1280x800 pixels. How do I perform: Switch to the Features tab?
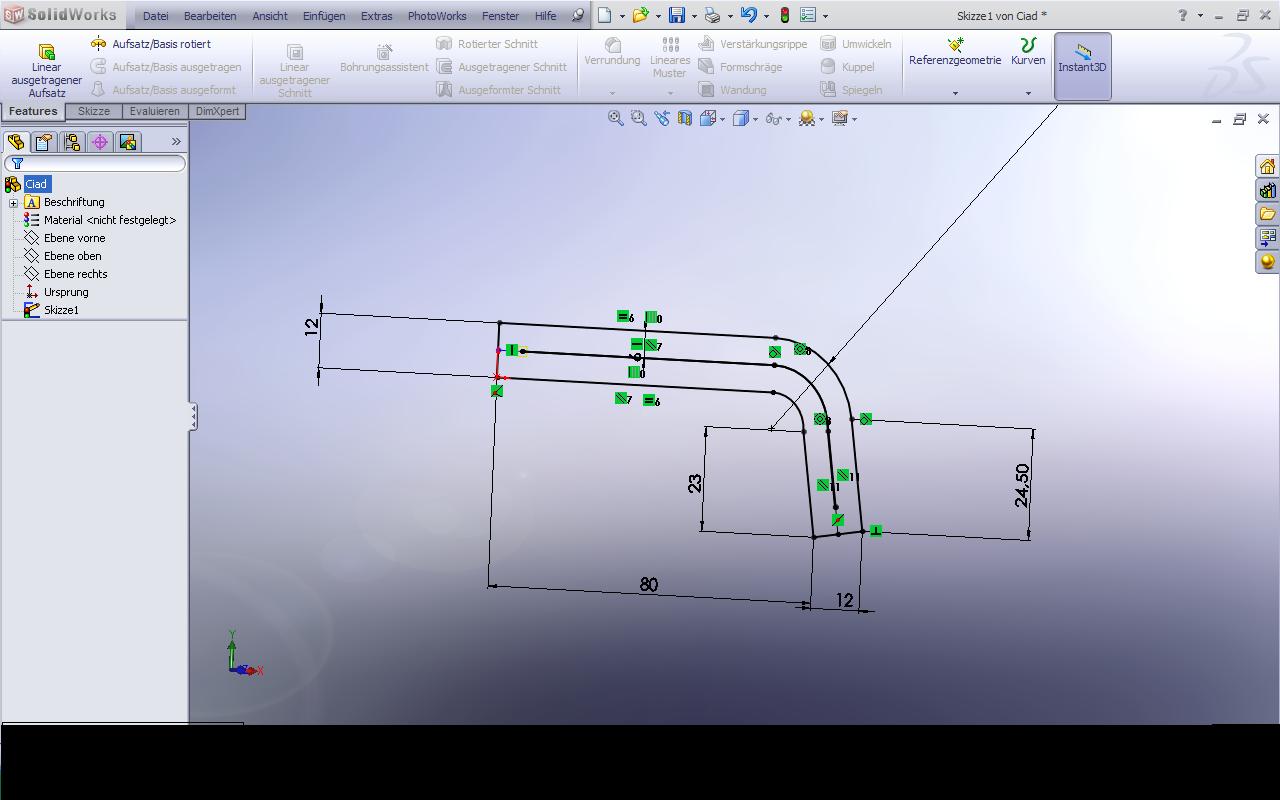(x=33, y=111)
